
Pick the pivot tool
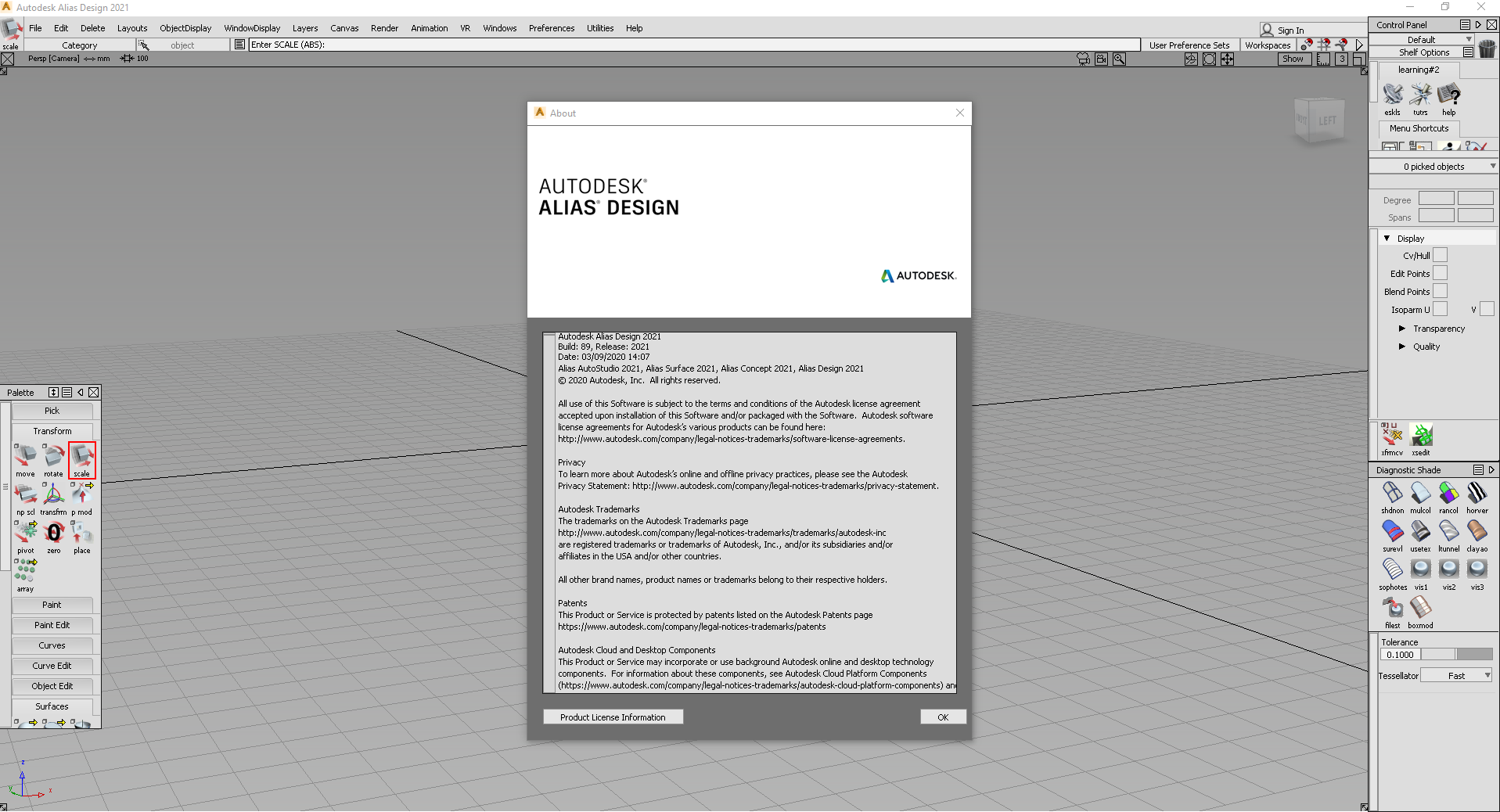[x=25, y=536]
